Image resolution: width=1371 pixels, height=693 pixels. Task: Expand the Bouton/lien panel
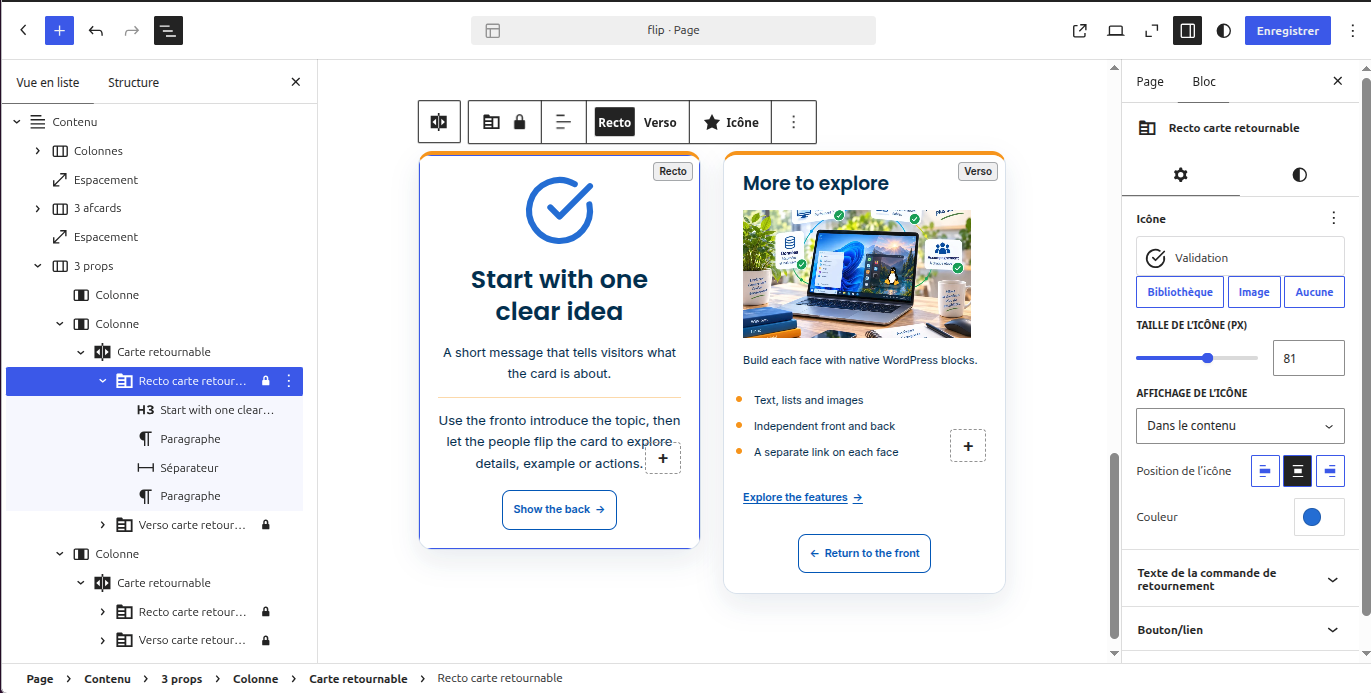pos(1240,630)
